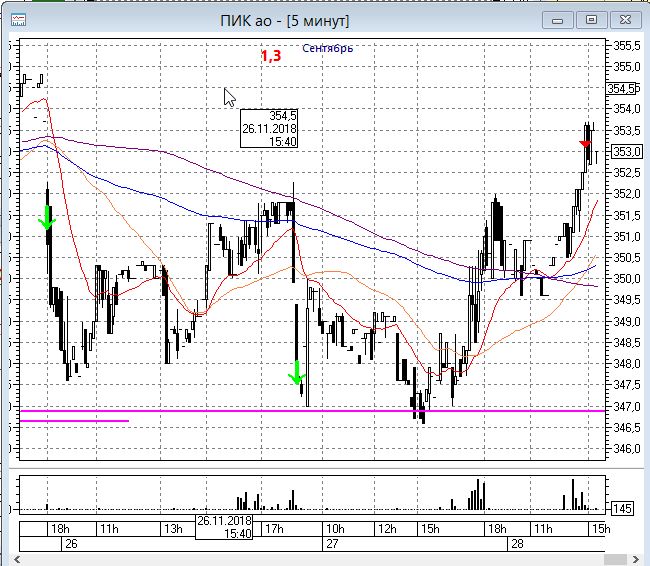
Task: Click the date '28' on time axis
Action: tap(517, 544)
